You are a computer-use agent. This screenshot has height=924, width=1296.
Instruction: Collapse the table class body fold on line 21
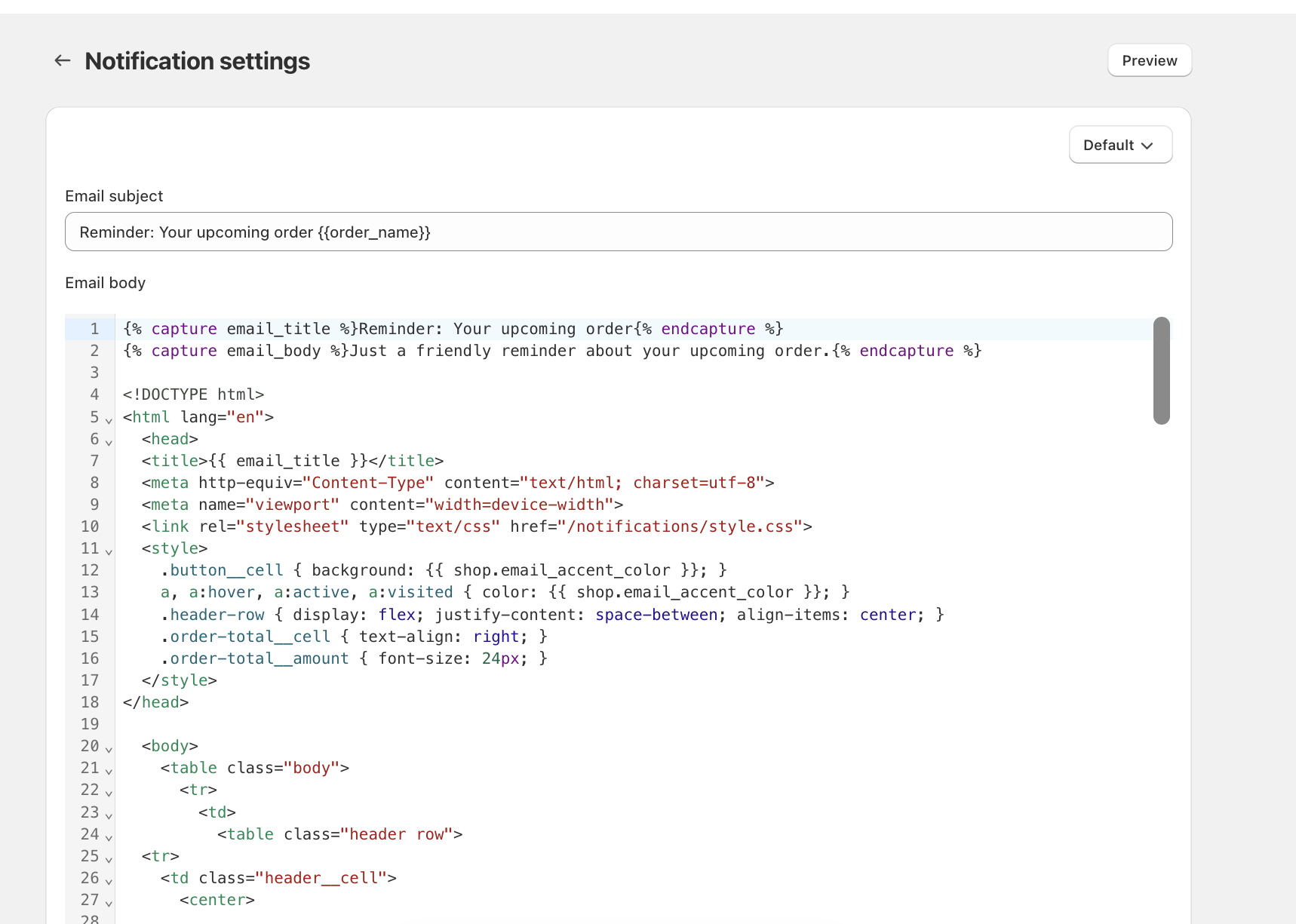[x=109, y=771]
